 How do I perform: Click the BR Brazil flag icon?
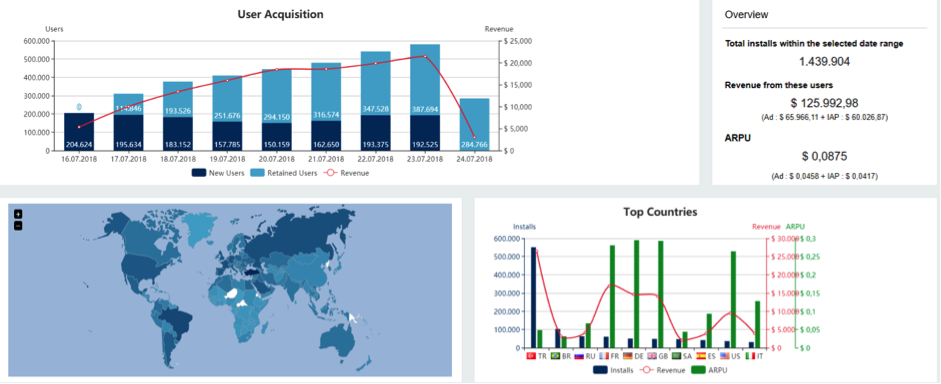point(556,356)
